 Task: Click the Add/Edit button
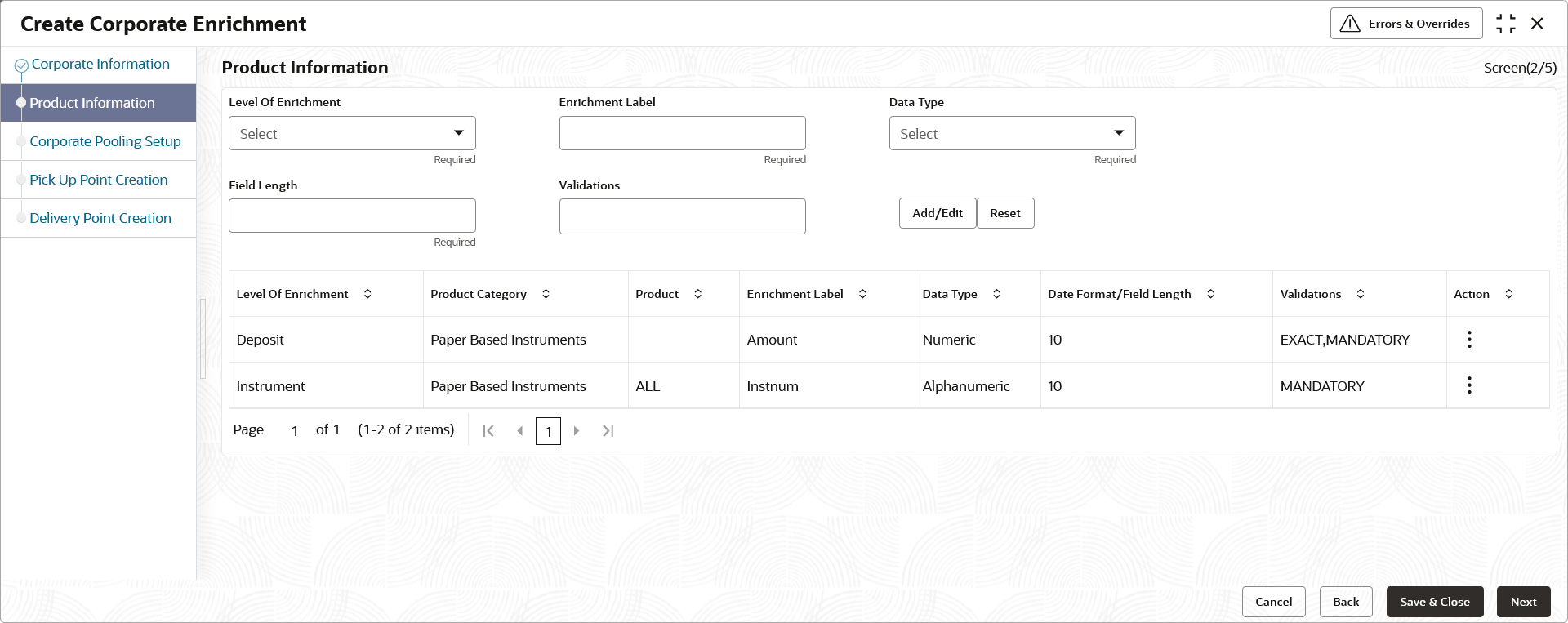[x=937, y=213]
